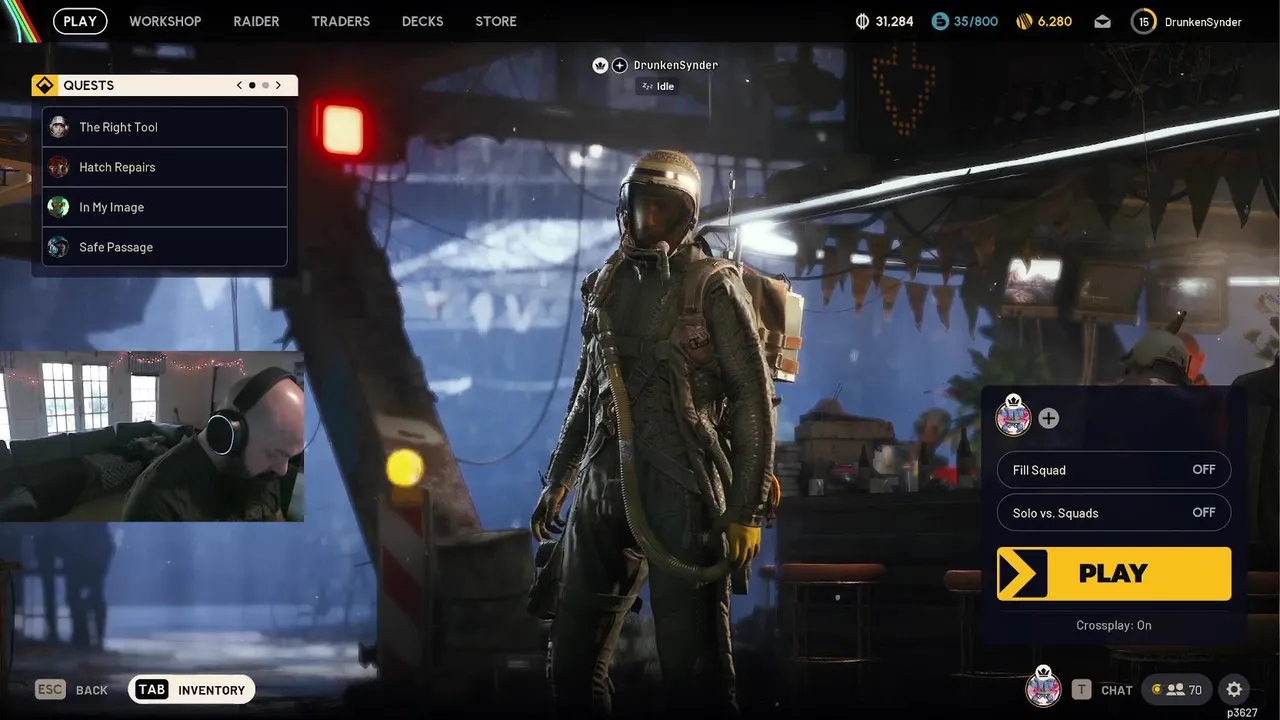The width and height of the screenshot is (1280, 720).
Task: Click the Quests header diamond icon
Action: (x=43, y=85)
